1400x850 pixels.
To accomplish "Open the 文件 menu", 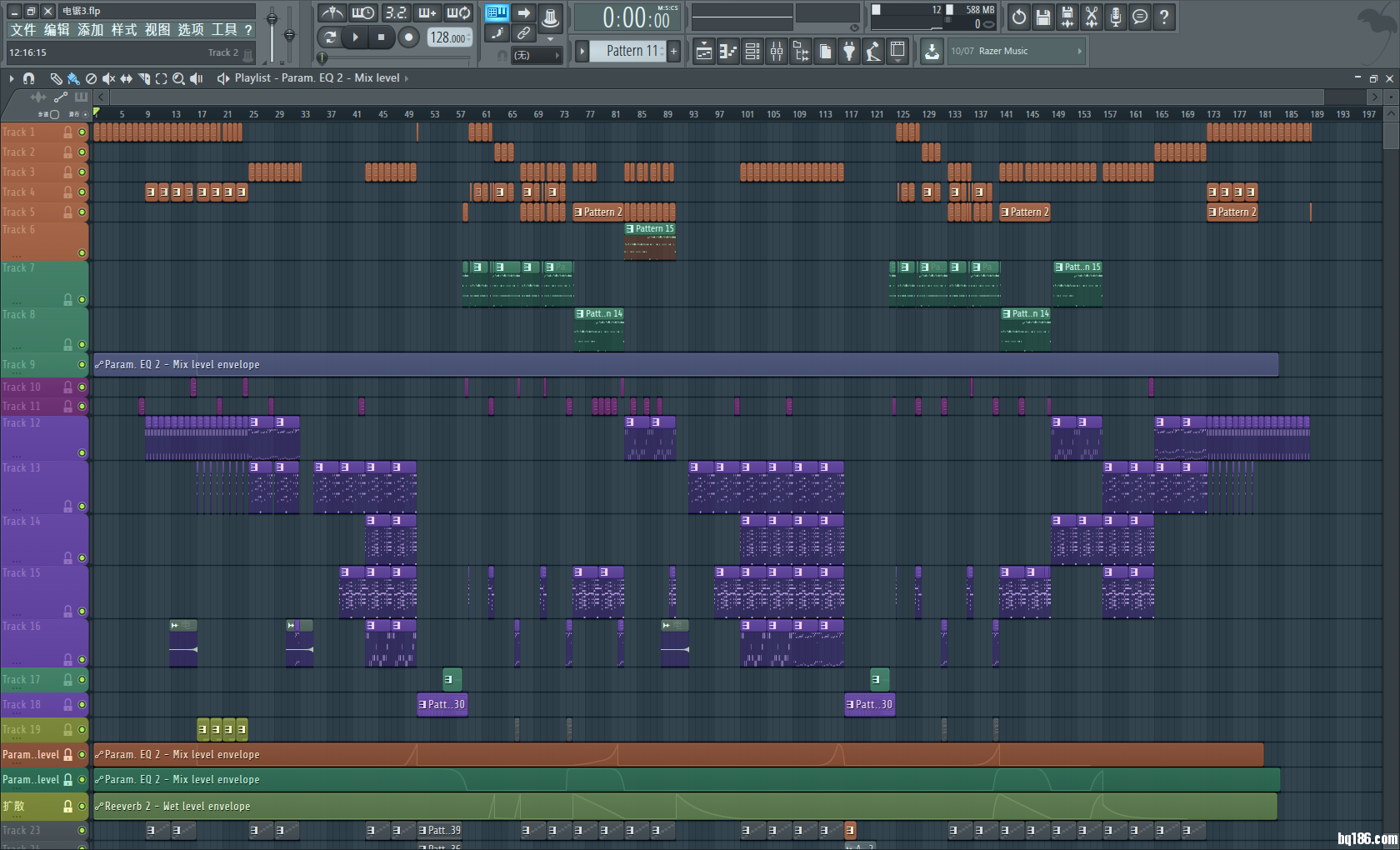I will (x=23, y=30).
